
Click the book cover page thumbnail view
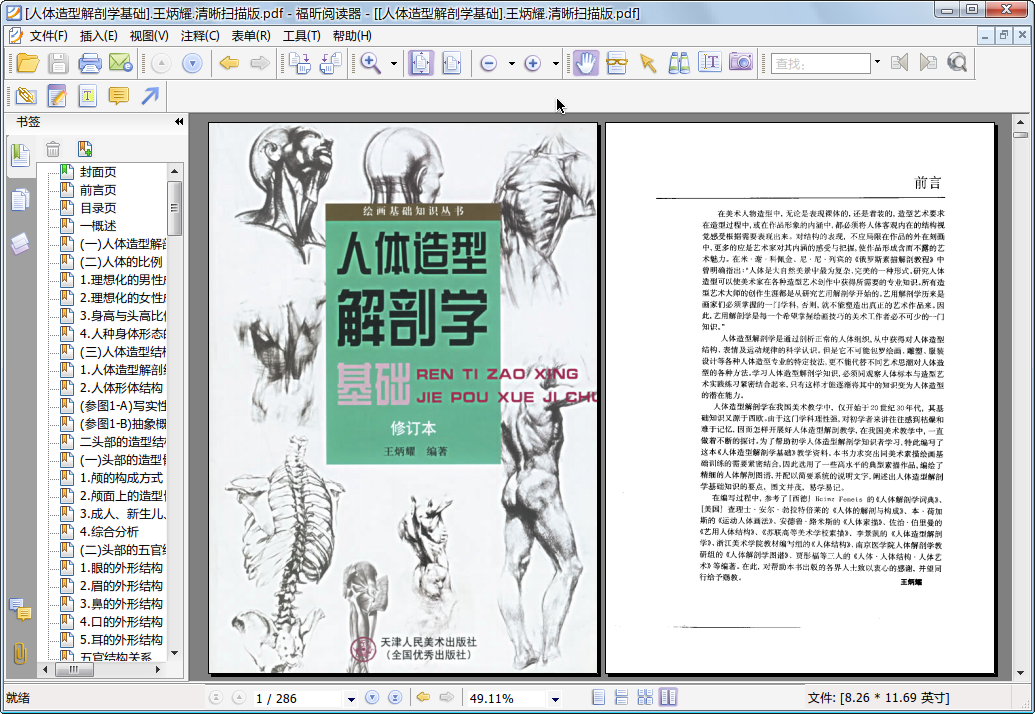pos(403,398)
